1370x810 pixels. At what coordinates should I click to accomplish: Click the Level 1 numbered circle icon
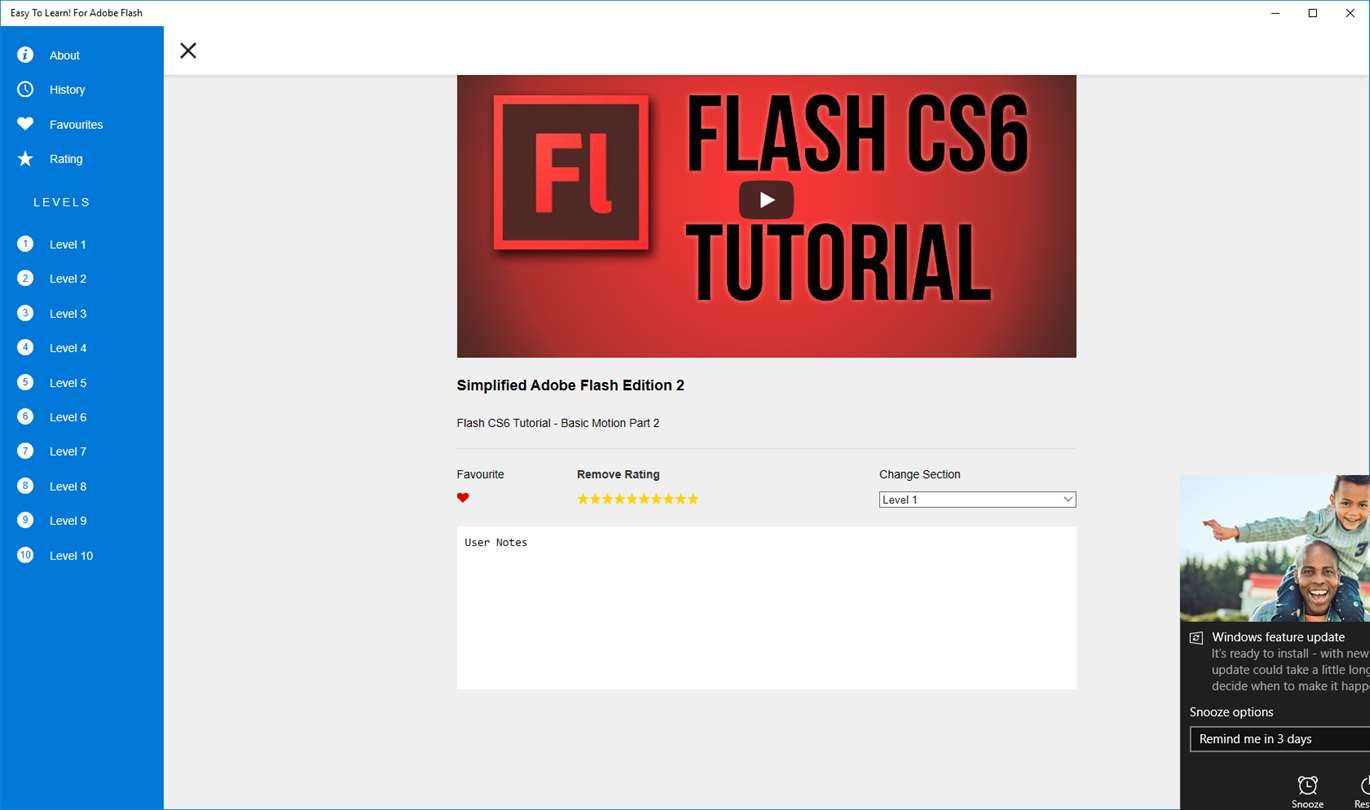click(25, 244)
